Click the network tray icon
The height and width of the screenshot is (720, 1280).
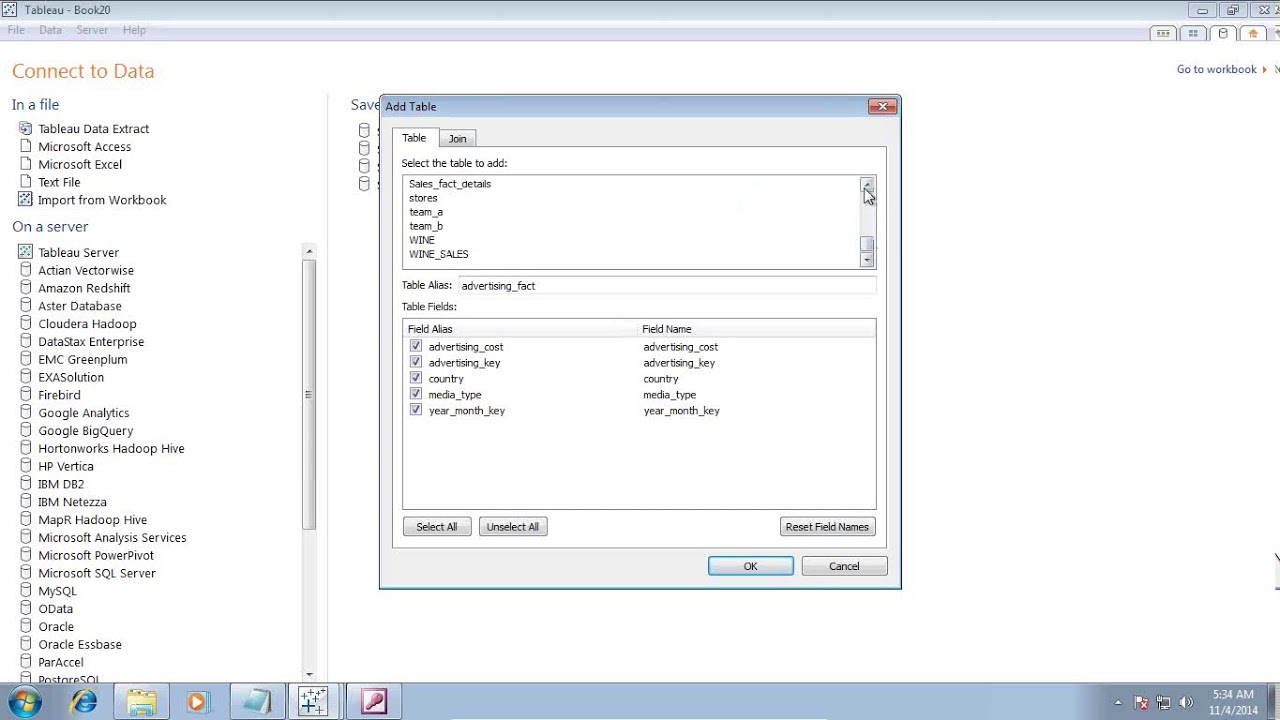pos(1164,702)
